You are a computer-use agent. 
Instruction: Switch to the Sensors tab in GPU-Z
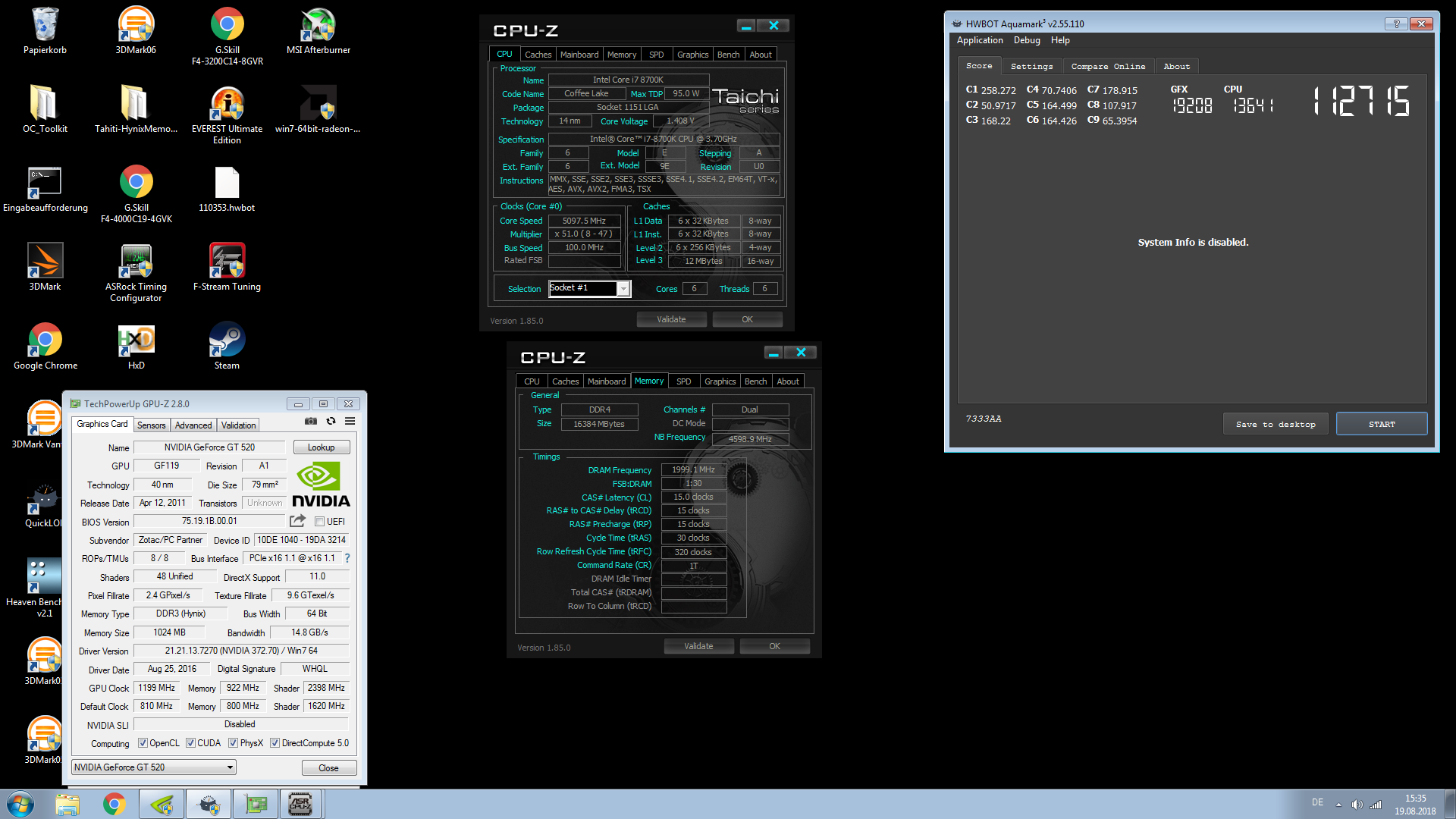(151, 425)
